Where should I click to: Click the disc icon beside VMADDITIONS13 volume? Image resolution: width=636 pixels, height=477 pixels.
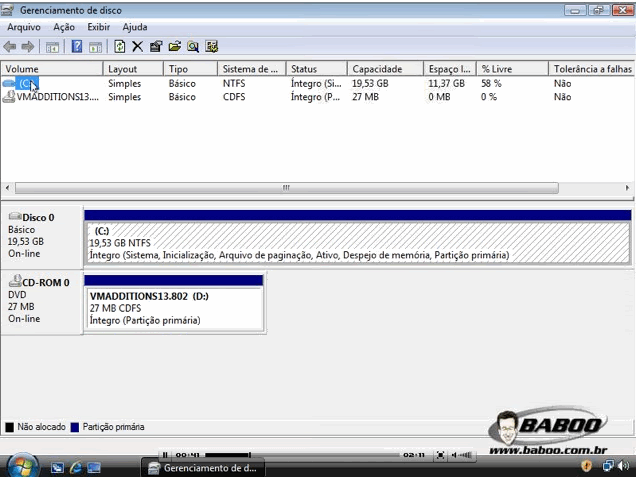(x=9, y=97)
